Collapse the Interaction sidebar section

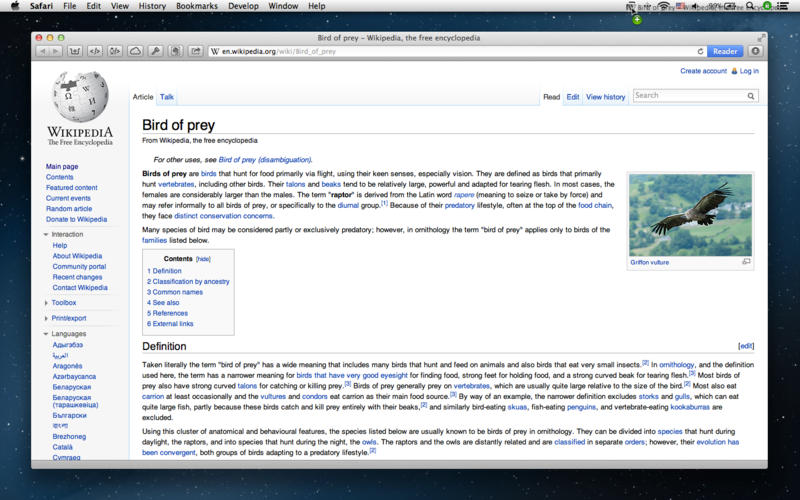click(46, 235)
